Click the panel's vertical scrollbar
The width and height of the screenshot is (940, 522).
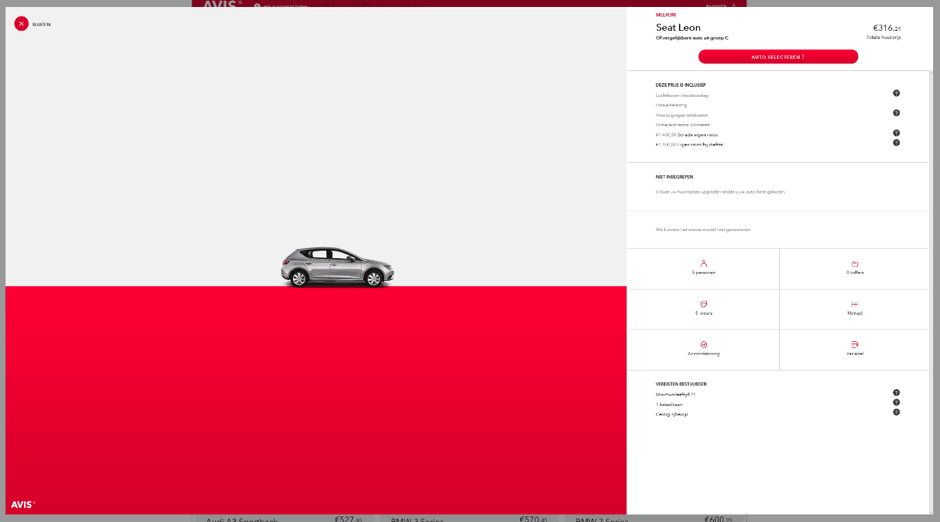(931, 200)
